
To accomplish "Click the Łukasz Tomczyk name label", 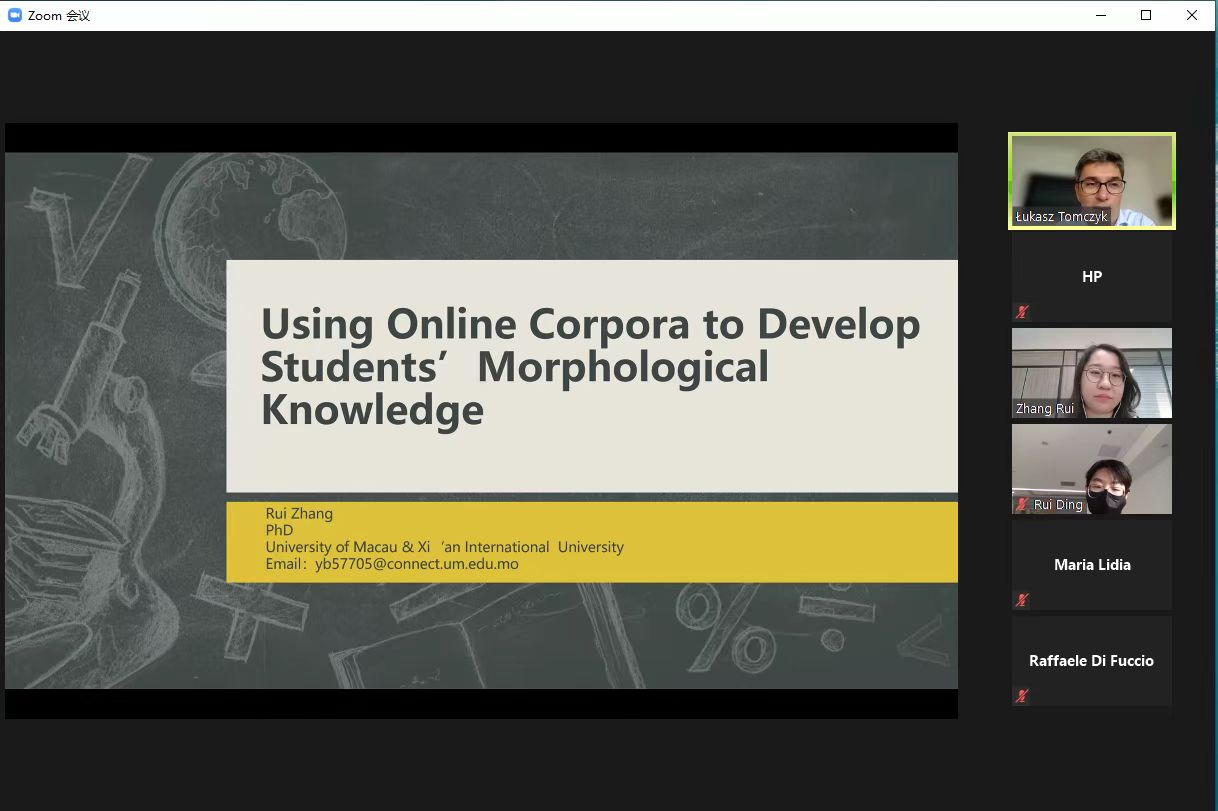I will point(1061,217).
